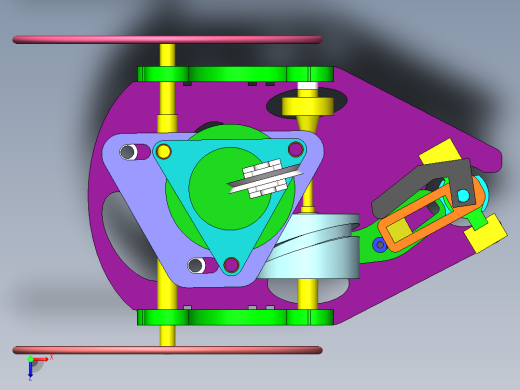
Task: Select the yellow block at lower right end
Action: [486, 233]
